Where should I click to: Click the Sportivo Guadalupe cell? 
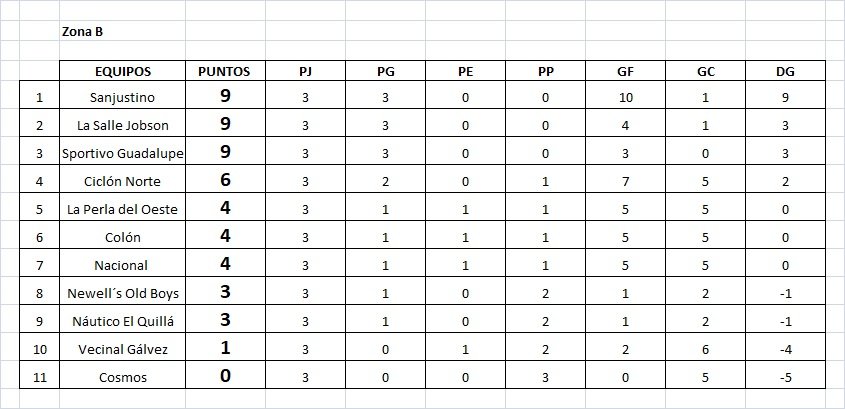(122, 154)
